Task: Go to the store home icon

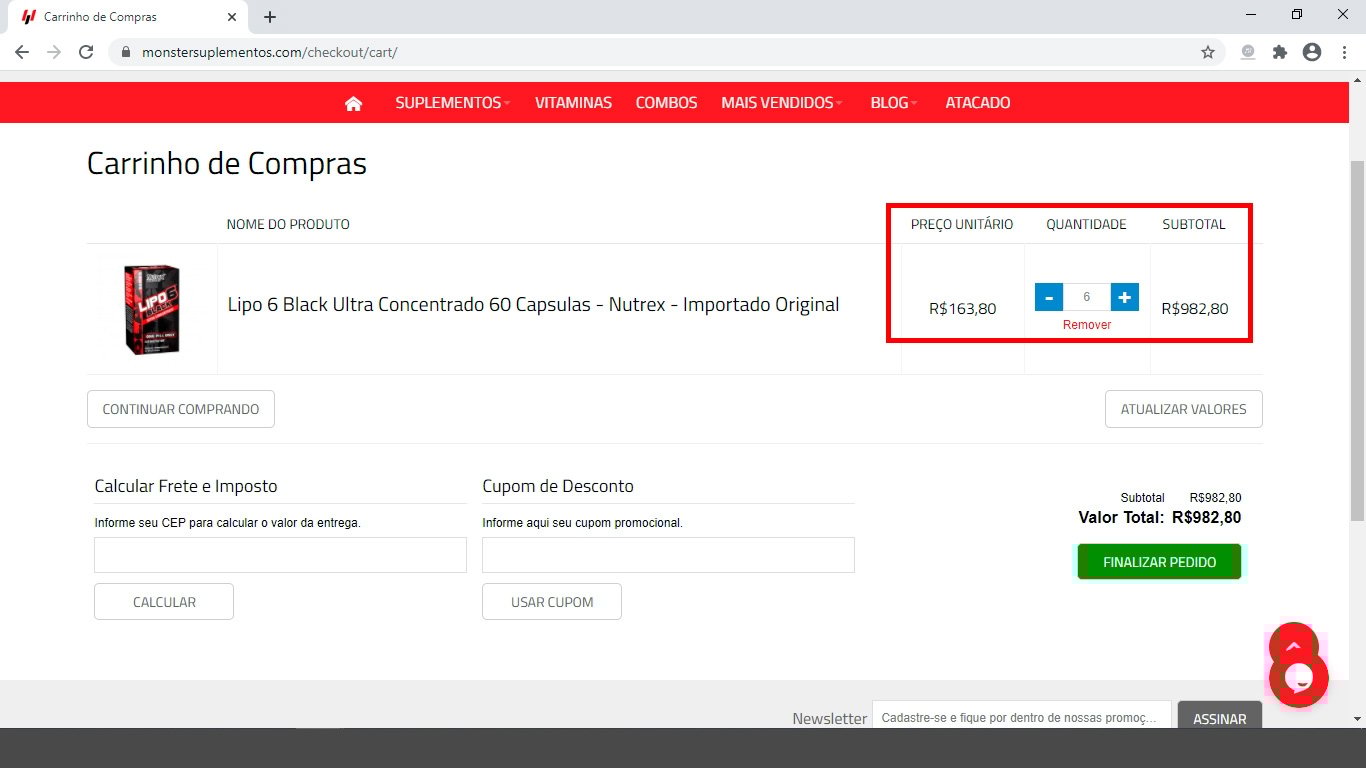Action: 353,103
